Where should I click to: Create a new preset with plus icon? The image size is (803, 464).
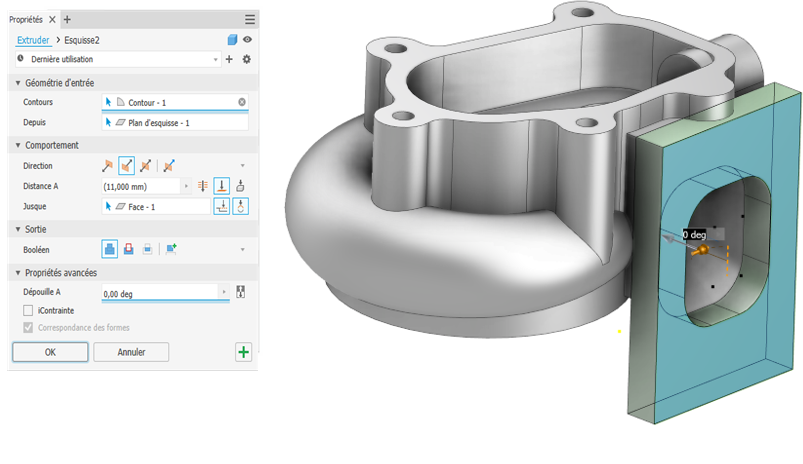coord(229,59)
